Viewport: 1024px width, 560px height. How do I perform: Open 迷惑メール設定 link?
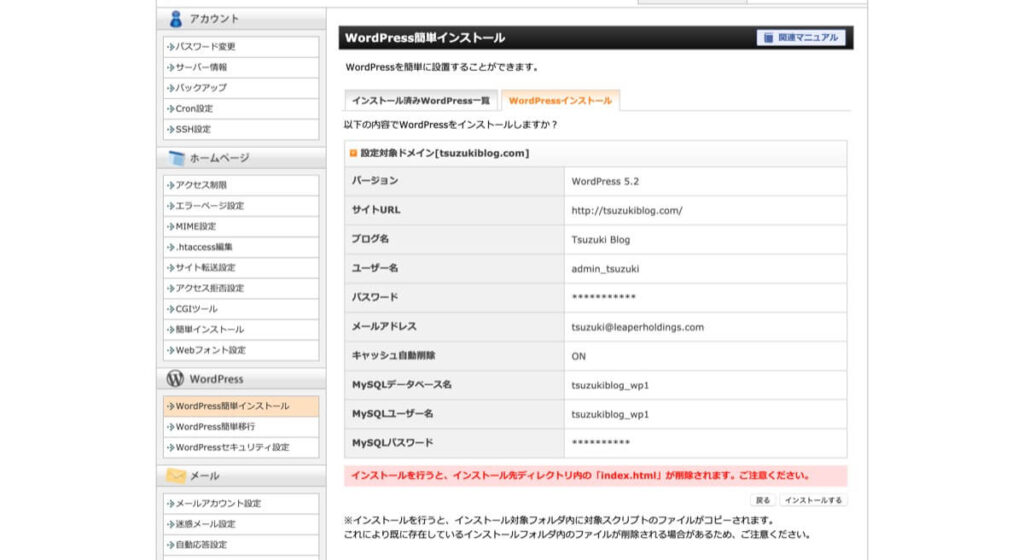(x=241, y=524)
